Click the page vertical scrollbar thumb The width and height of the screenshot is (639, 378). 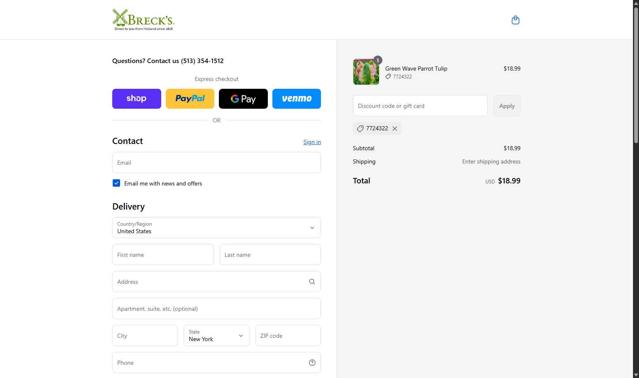point(636,75)
